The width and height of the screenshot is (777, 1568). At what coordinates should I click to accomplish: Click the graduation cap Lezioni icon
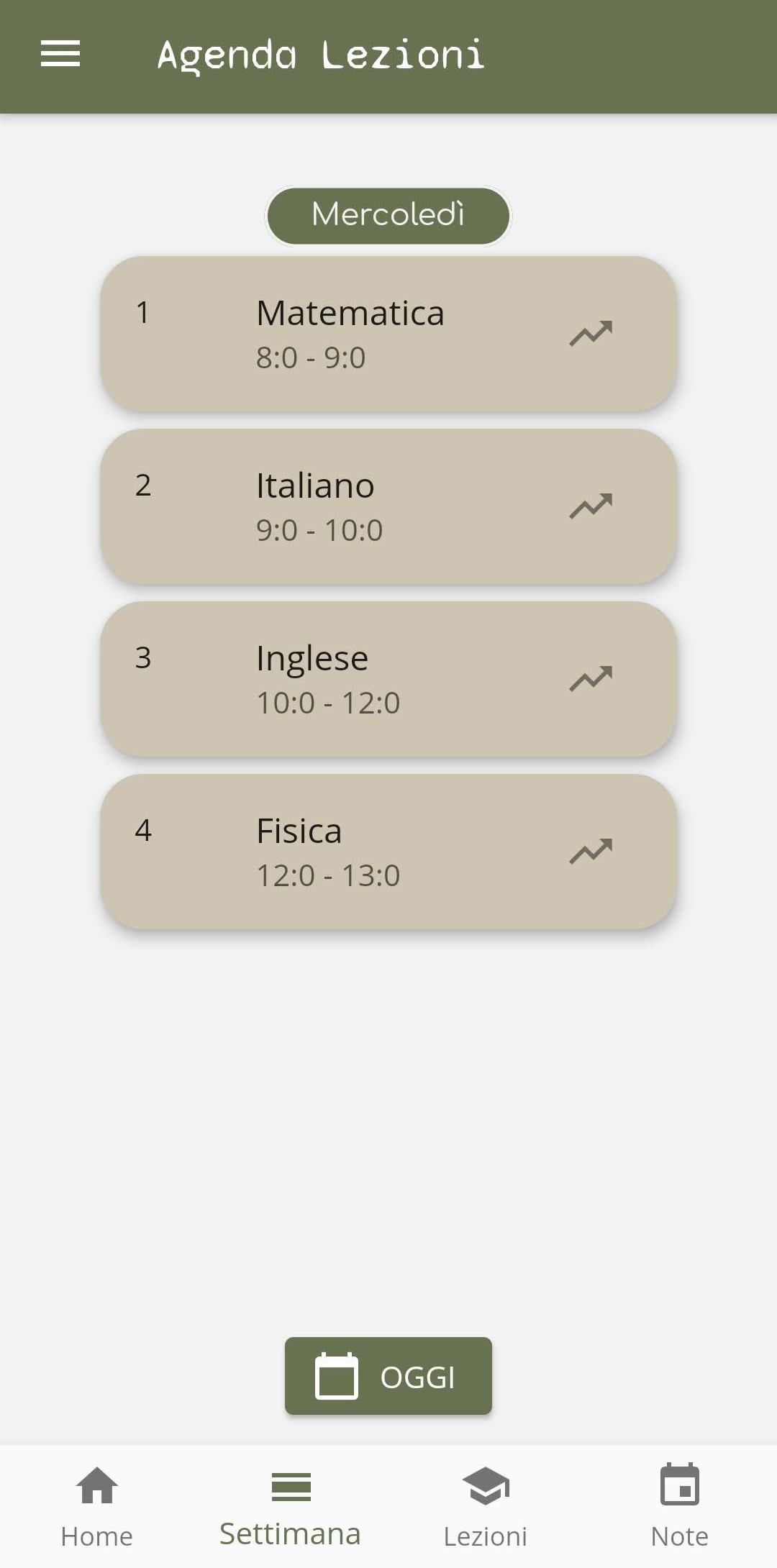pos(486,1486)
